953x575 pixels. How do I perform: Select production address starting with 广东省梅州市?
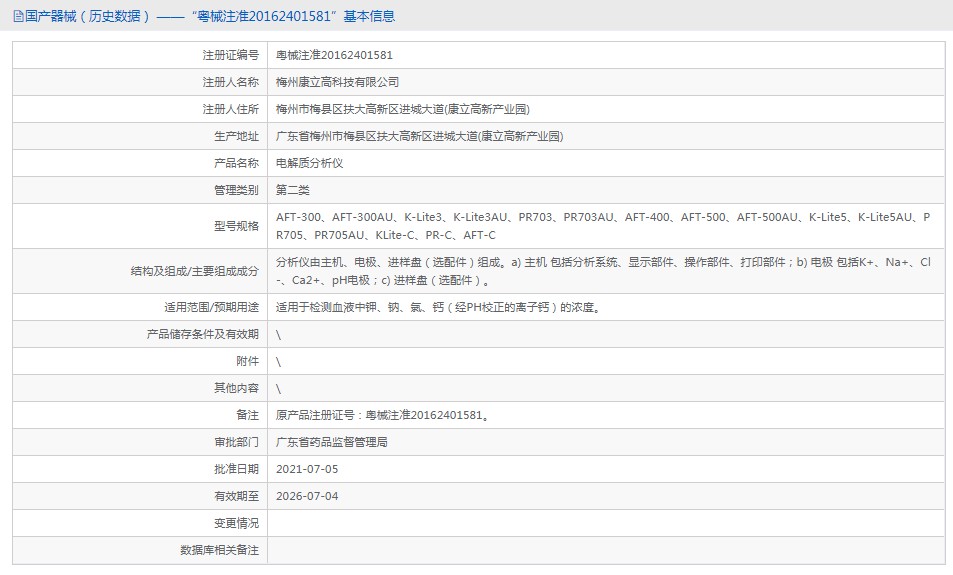coord(419,136)
